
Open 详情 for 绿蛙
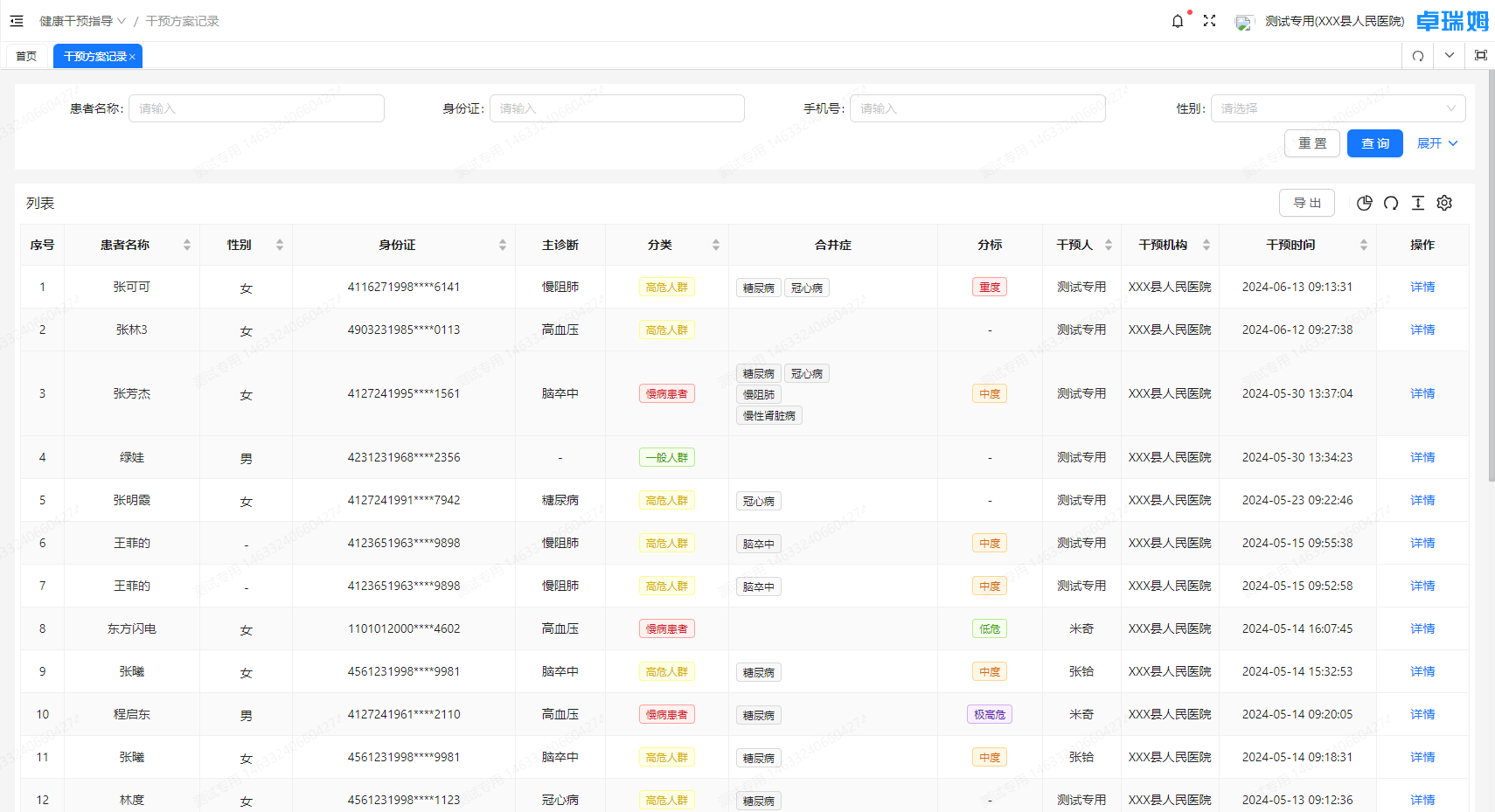tap(1422, 457)
